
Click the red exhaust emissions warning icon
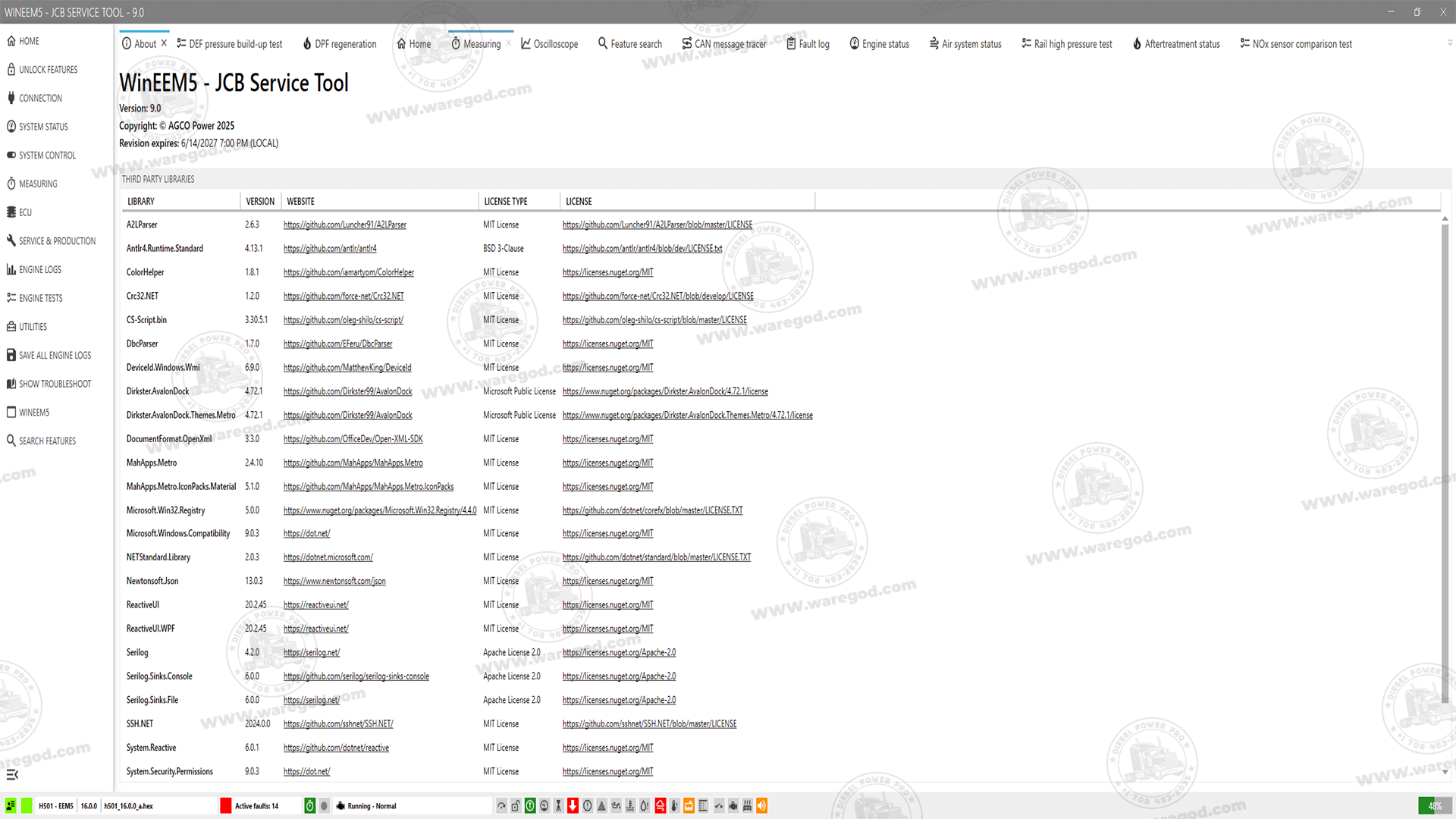point(658,805)
